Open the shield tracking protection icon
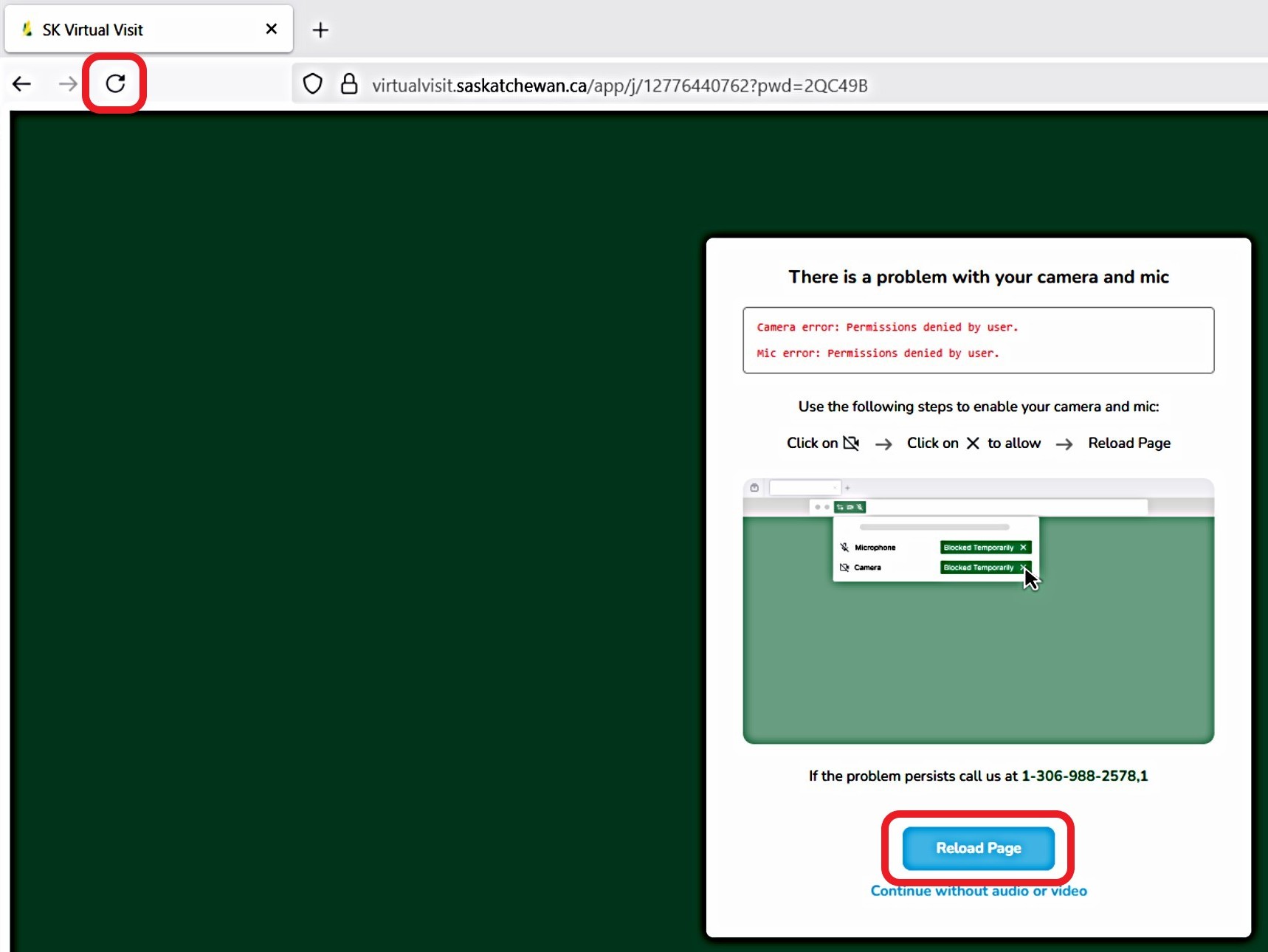Screen dimensions: 1268x952 click(x=313, y=84)
